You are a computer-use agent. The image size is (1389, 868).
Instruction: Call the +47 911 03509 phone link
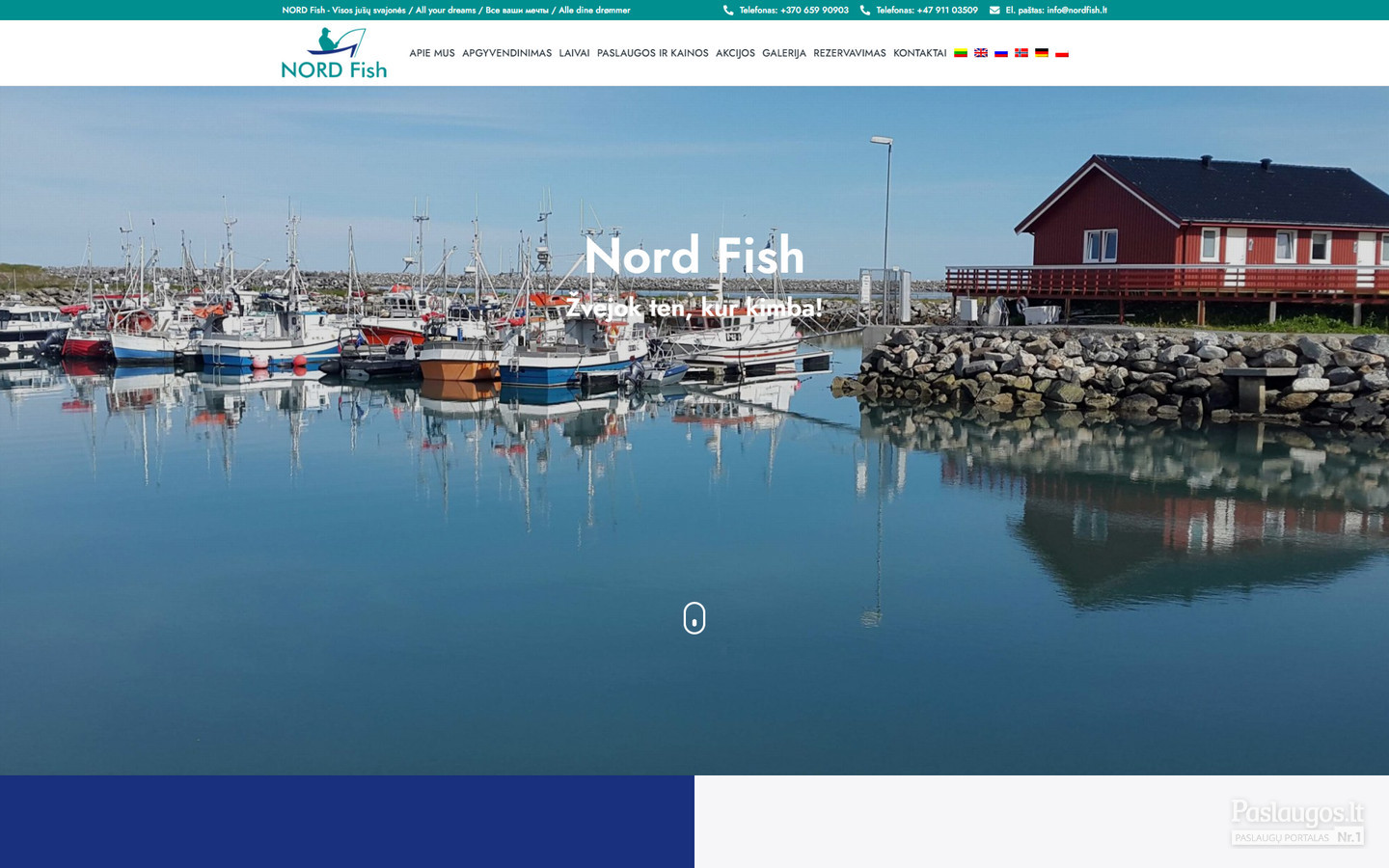pyautogui.click(x=927, y=11)
